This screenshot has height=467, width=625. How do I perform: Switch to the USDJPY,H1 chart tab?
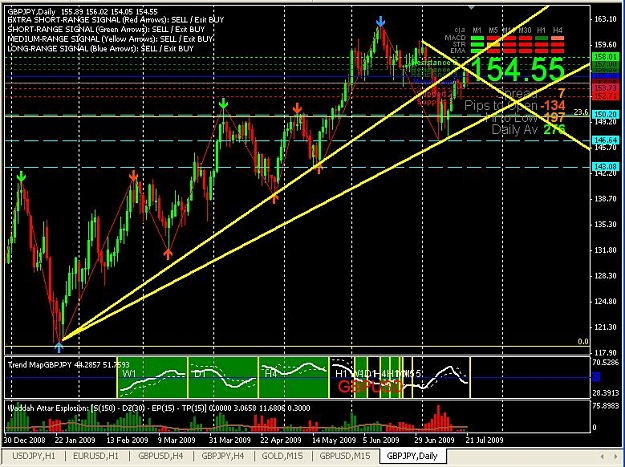pyautogui.click(x=33, y=456)
